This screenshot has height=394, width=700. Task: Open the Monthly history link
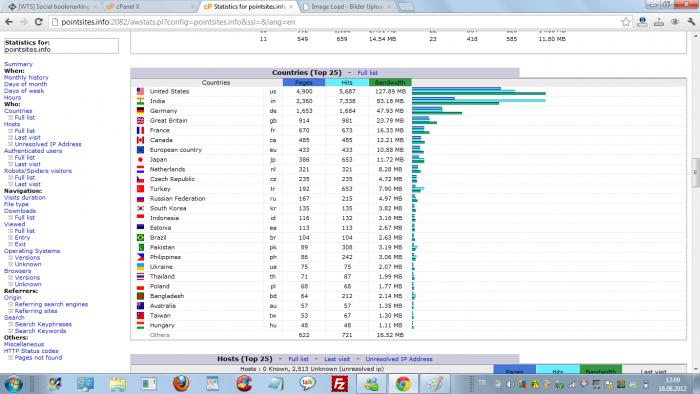[26, 78]
